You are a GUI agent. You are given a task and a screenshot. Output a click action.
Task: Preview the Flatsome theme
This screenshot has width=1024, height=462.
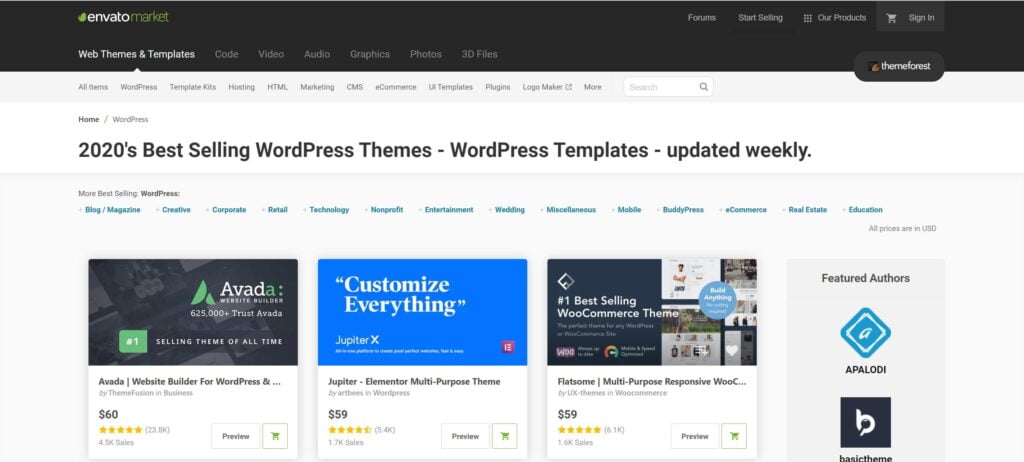click(x=695, y=436)
